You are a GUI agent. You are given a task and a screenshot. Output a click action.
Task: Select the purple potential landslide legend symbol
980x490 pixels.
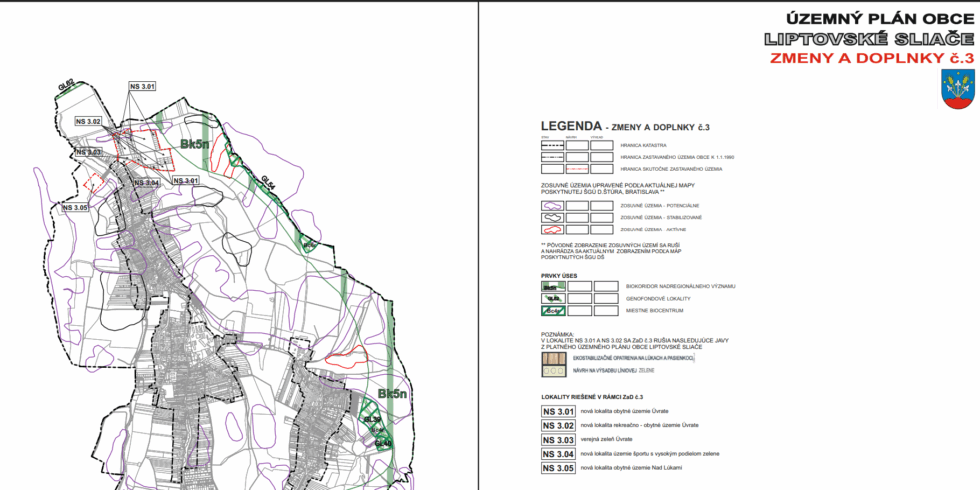click(552, 205)
